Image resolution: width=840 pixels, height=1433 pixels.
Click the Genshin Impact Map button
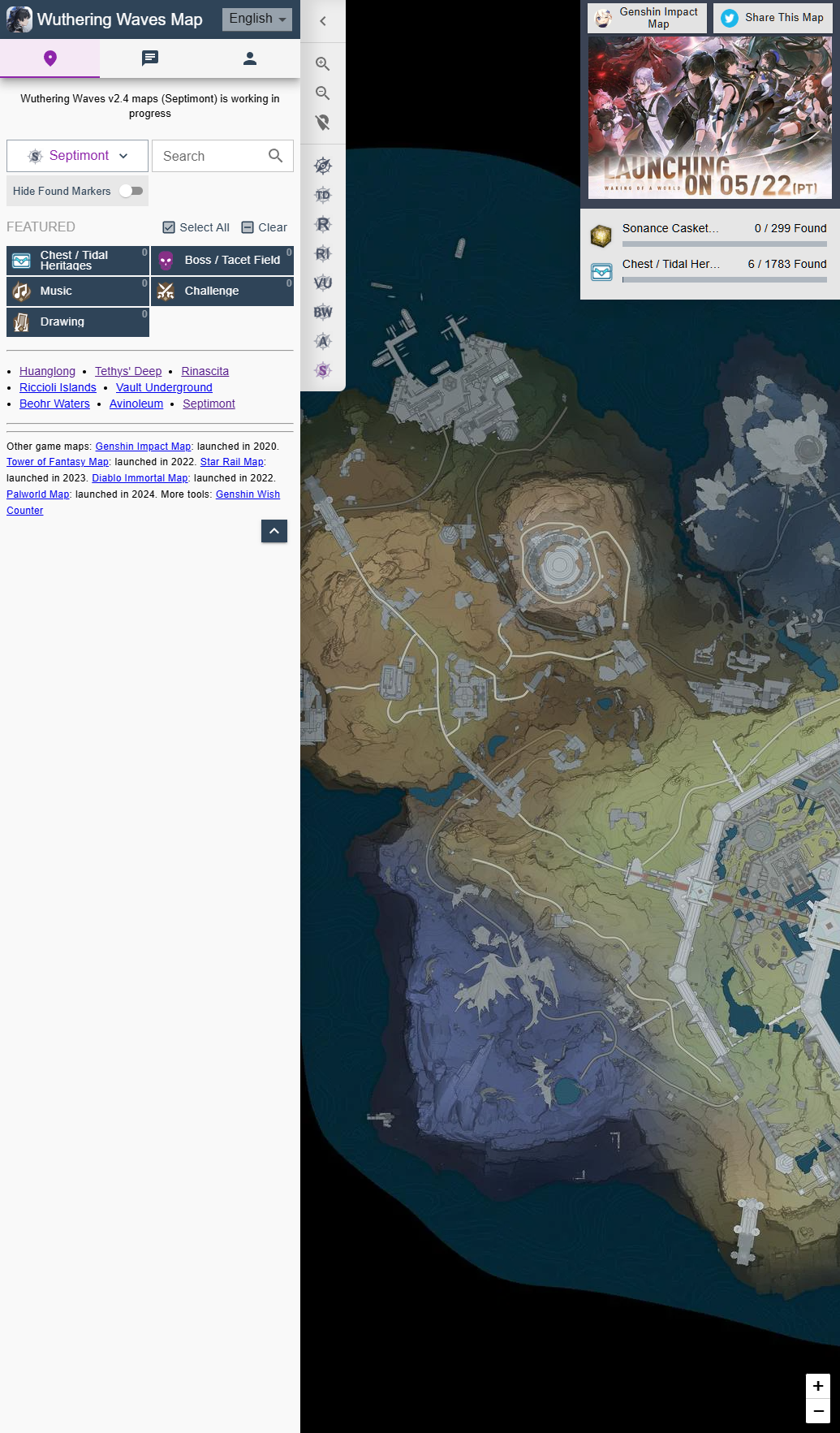tap(648, 18)
